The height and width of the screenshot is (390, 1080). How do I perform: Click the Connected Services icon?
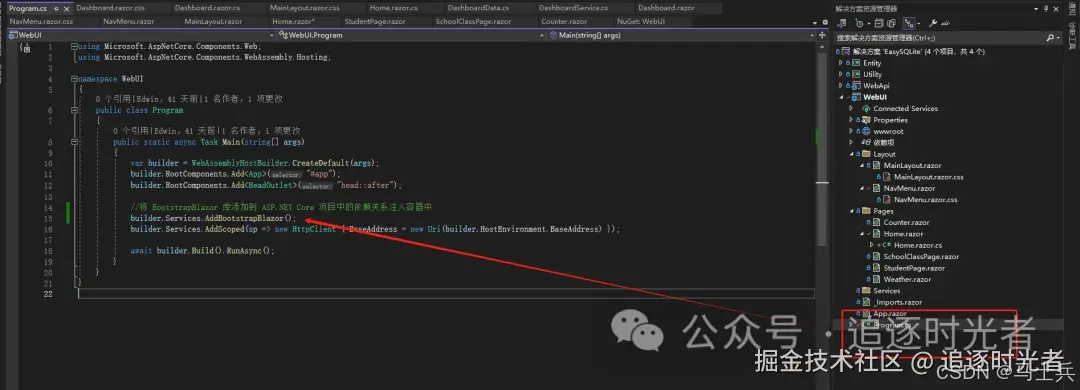point(866,108)
